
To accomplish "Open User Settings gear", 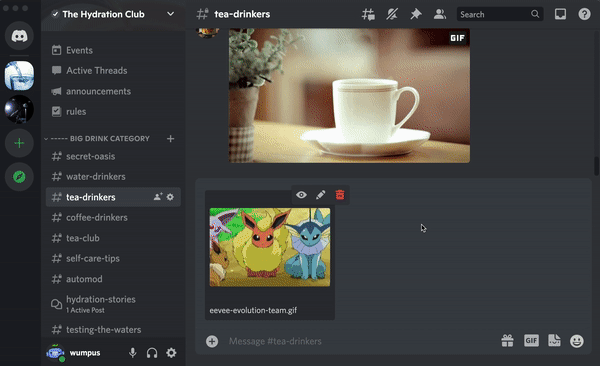I will point(171,353).
